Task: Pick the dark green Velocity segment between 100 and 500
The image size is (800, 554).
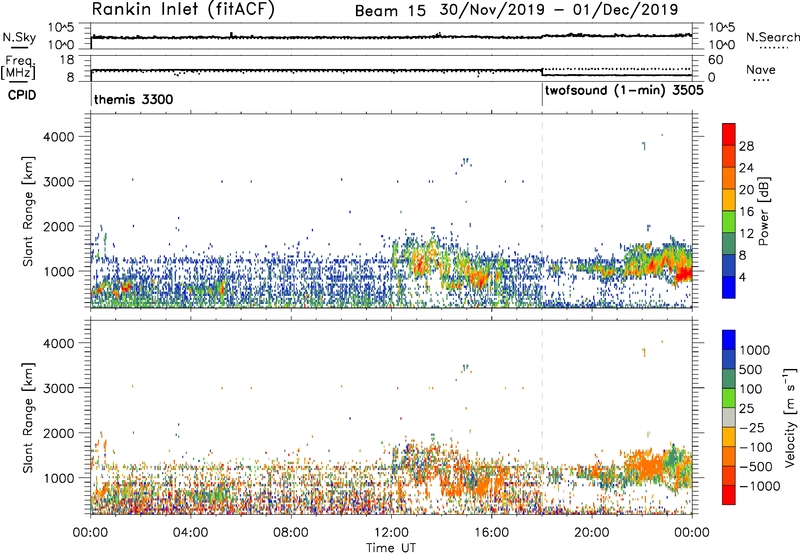Action: point(729,379)
